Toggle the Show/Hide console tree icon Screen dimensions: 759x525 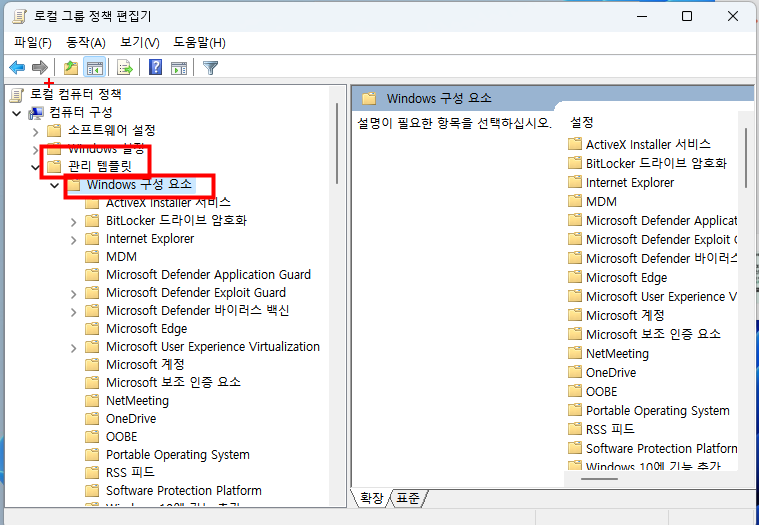[94, 68]
